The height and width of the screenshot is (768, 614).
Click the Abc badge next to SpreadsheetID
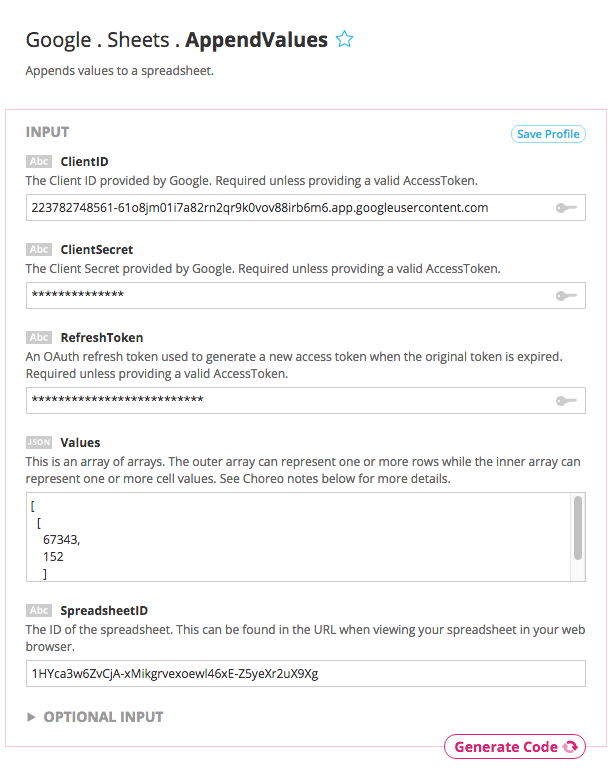point(39,610)
